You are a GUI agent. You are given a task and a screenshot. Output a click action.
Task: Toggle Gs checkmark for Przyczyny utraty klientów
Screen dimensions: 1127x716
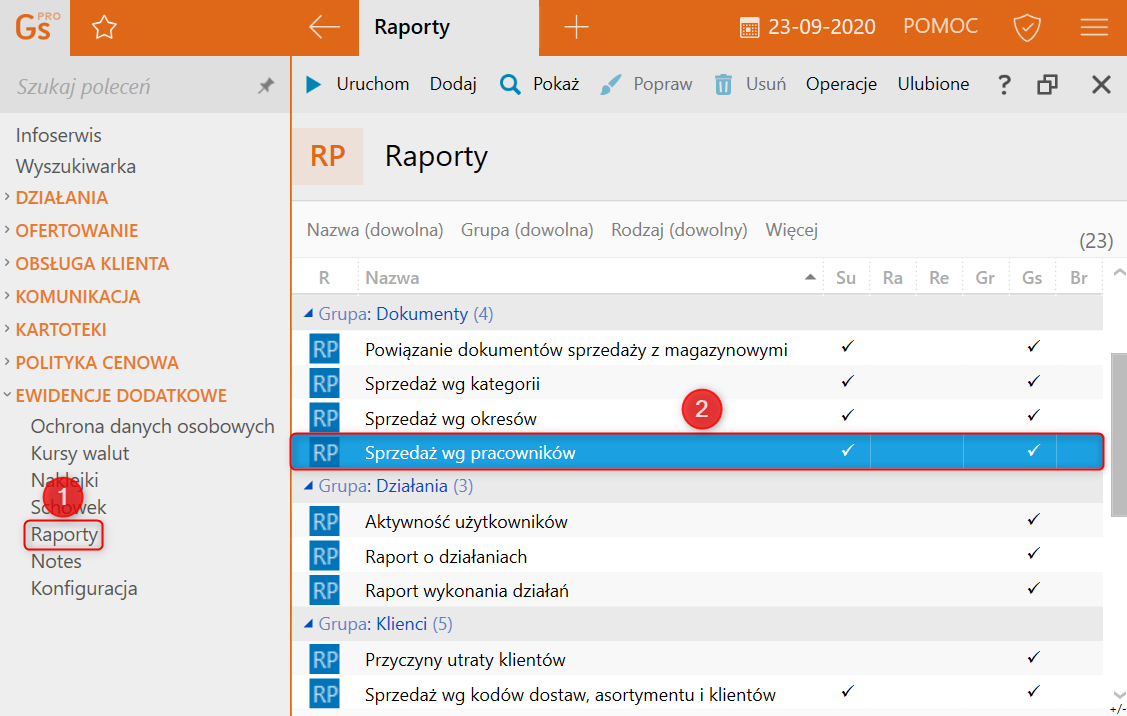[1034, 657]
